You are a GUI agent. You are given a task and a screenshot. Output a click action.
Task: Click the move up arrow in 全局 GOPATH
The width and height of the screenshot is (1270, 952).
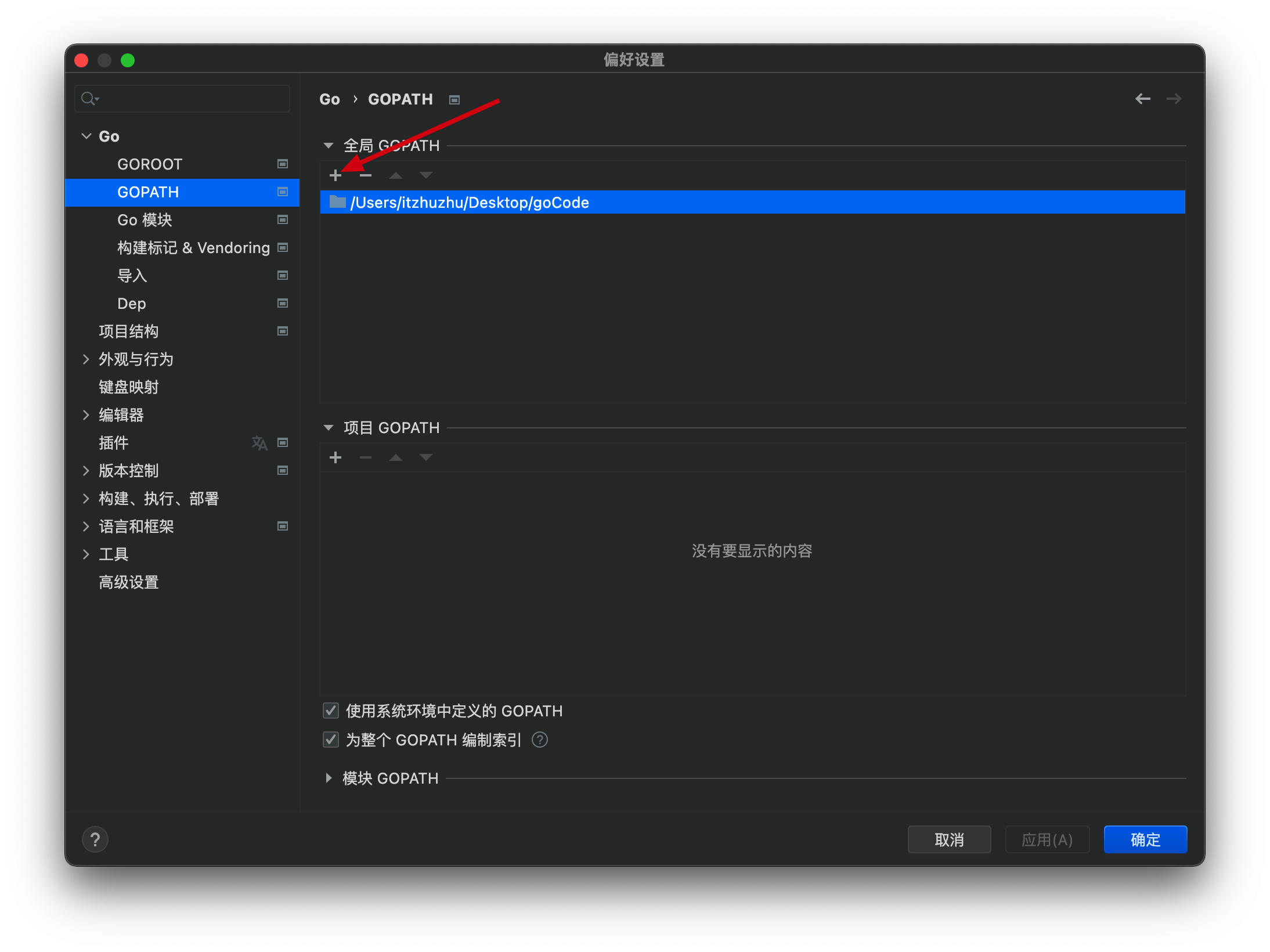point(397,174)
